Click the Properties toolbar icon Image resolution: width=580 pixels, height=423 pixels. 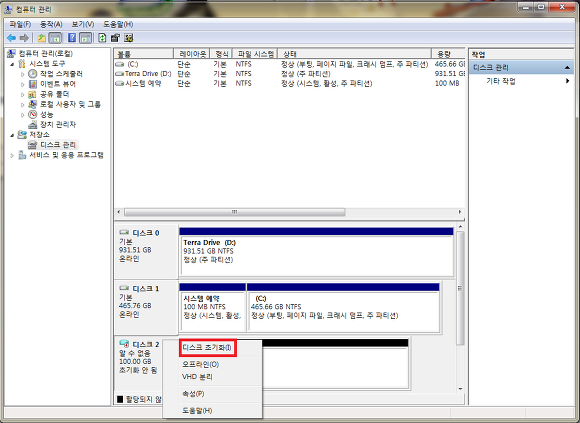click(115, 38)
